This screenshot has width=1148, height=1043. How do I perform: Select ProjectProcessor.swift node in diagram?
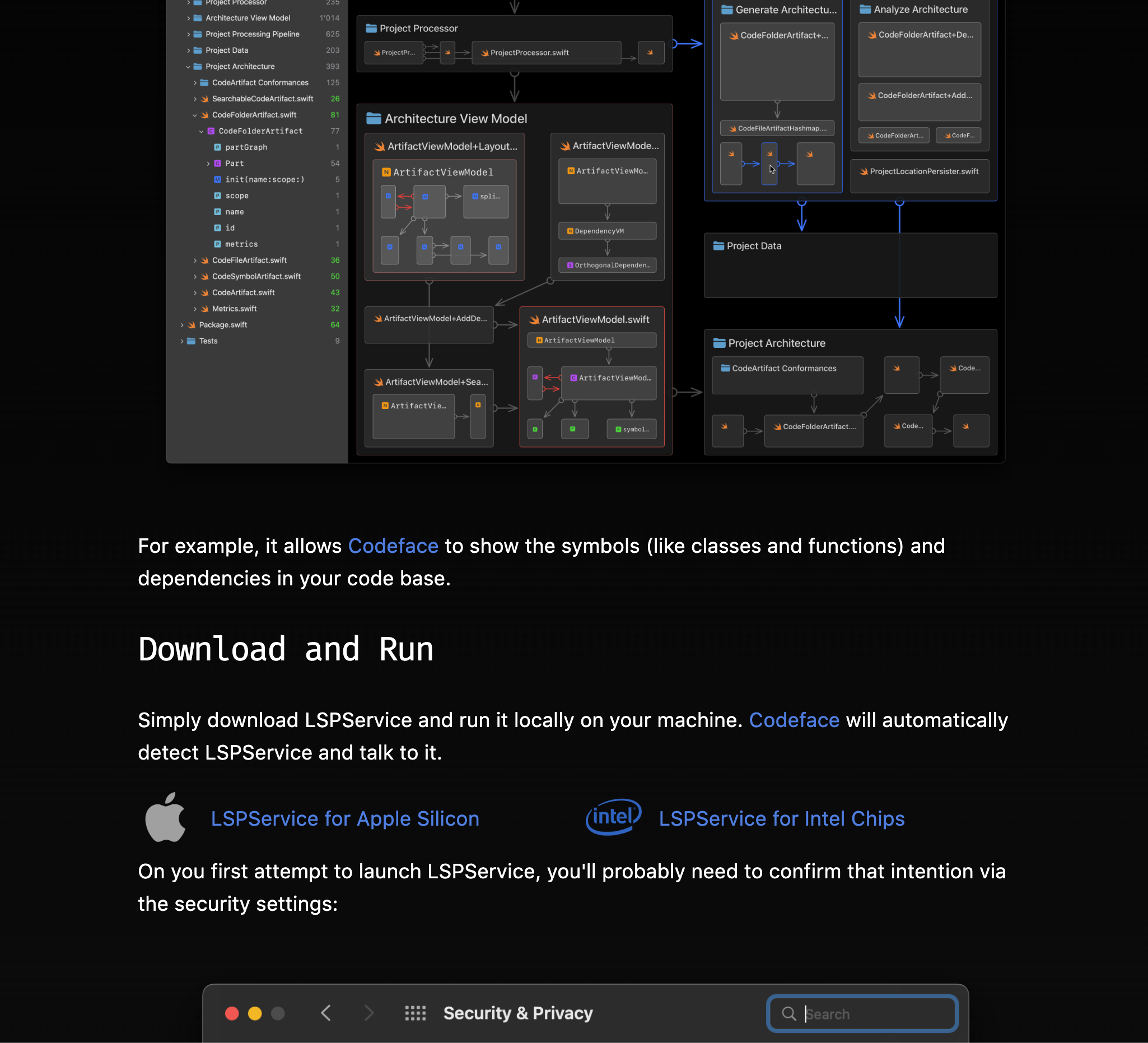click(x=546, y=53)
